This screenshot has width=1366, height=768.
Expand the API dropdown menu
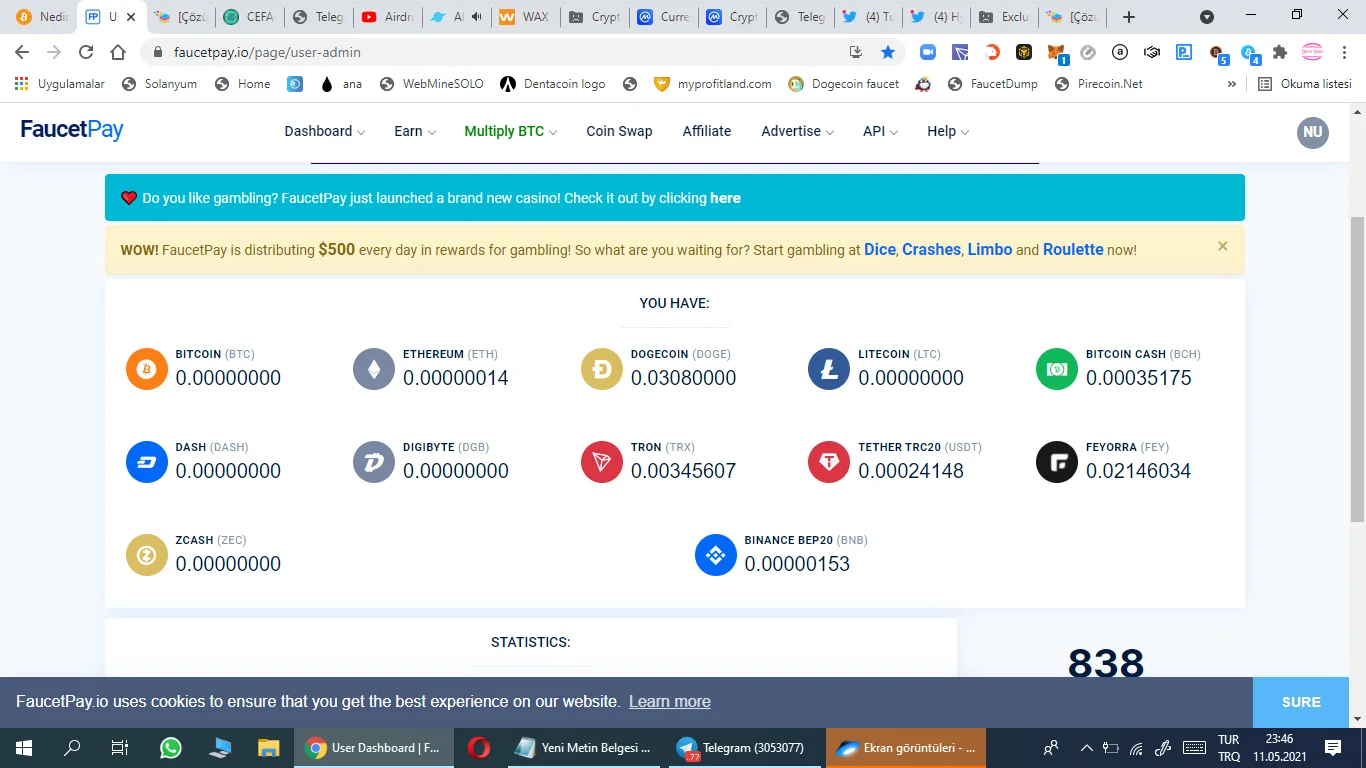tap(880, 131)
